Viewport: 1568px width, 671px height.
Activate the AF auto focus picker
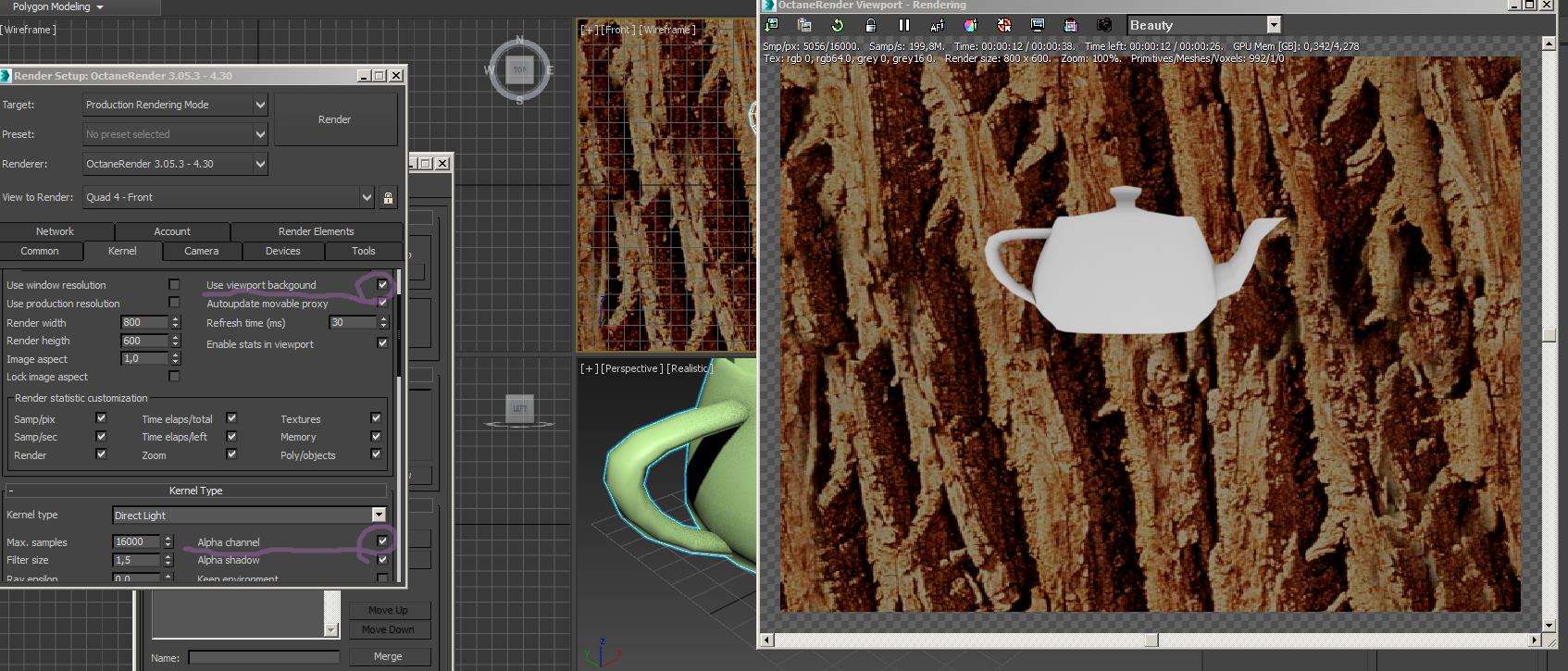click(937, 25)
